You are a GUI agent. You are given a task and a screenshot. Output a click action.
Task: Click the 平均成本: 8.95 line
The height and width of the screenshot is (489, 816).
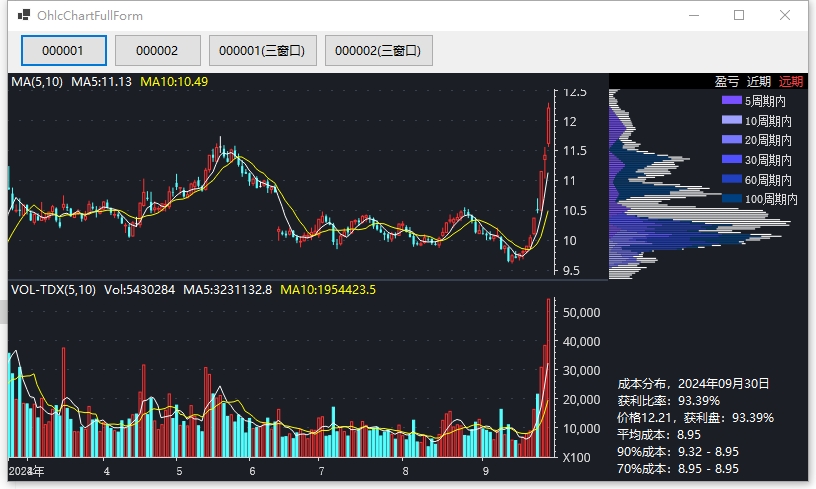[x=659, y=434]
